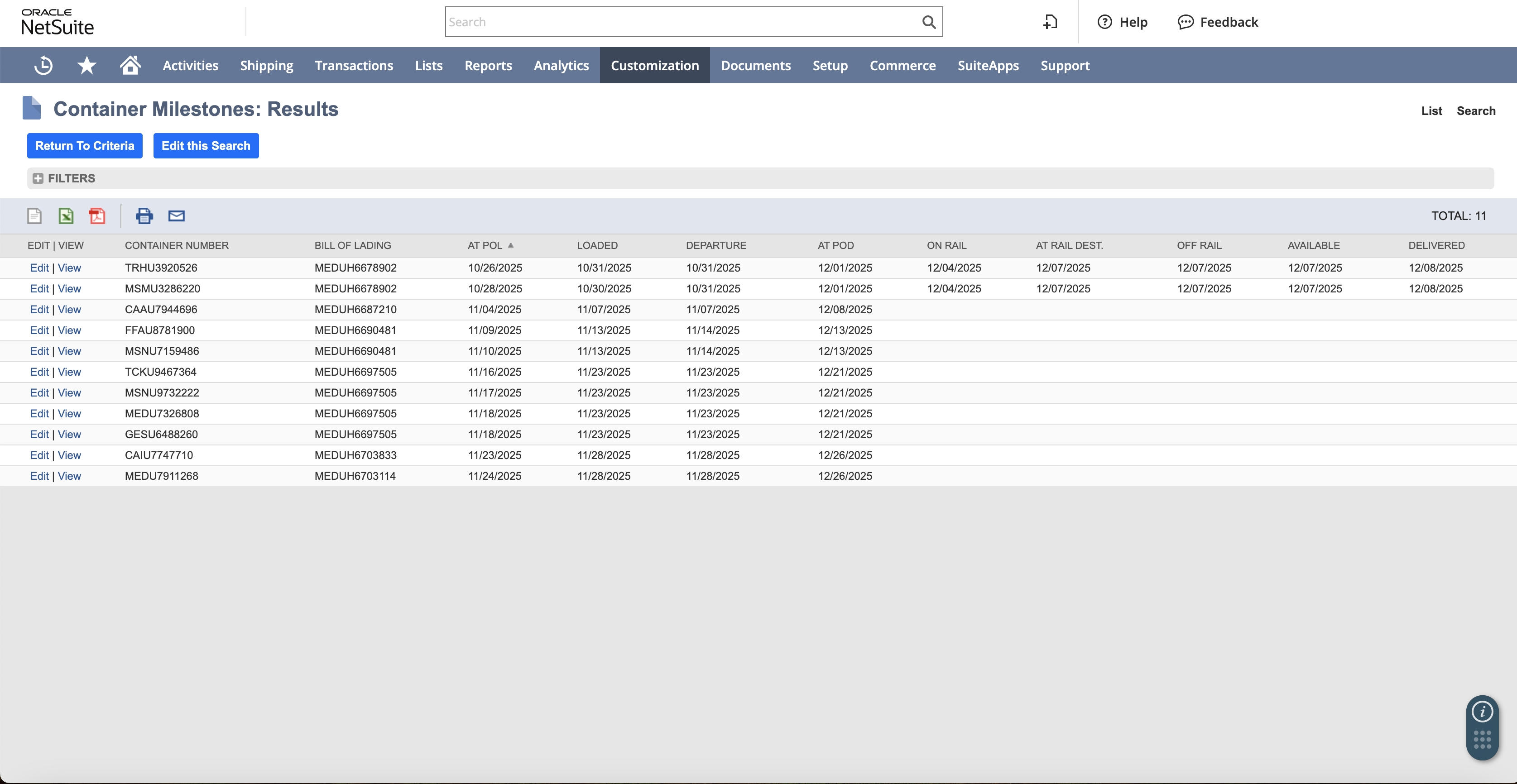
Task: Open the Reports menu
Action: click(488, 65)
